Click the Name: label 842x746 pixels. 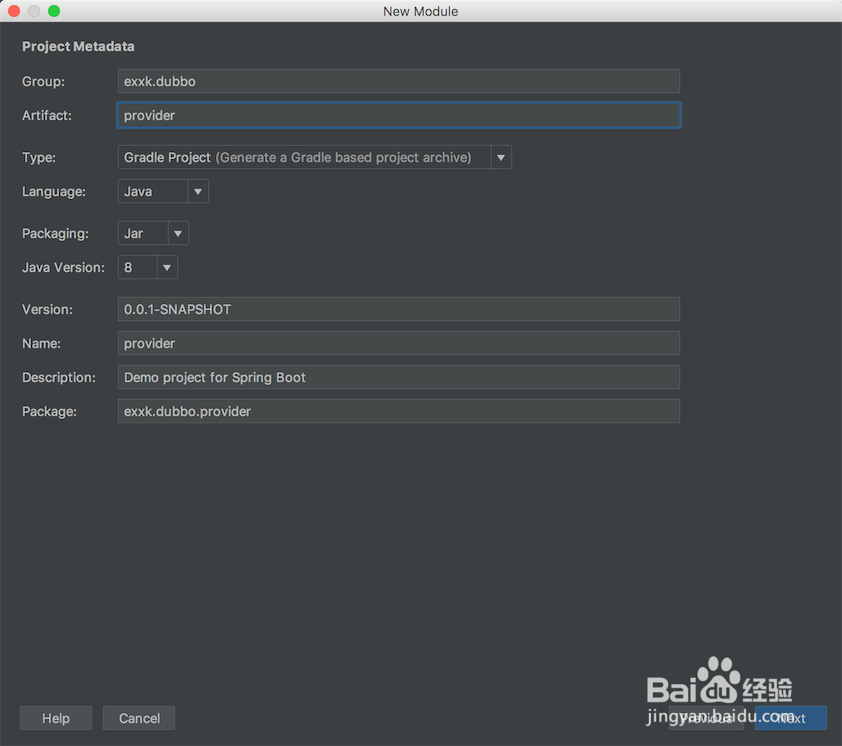(x=41, y=343)
